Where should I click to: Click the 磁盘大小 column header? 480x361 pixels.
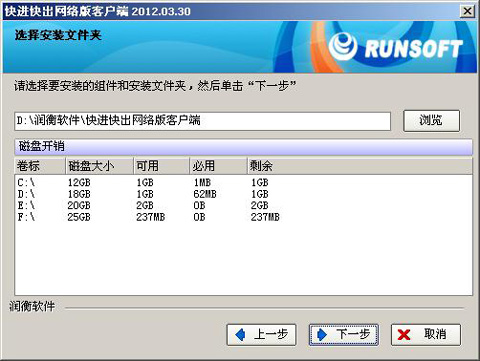[100, 166]
